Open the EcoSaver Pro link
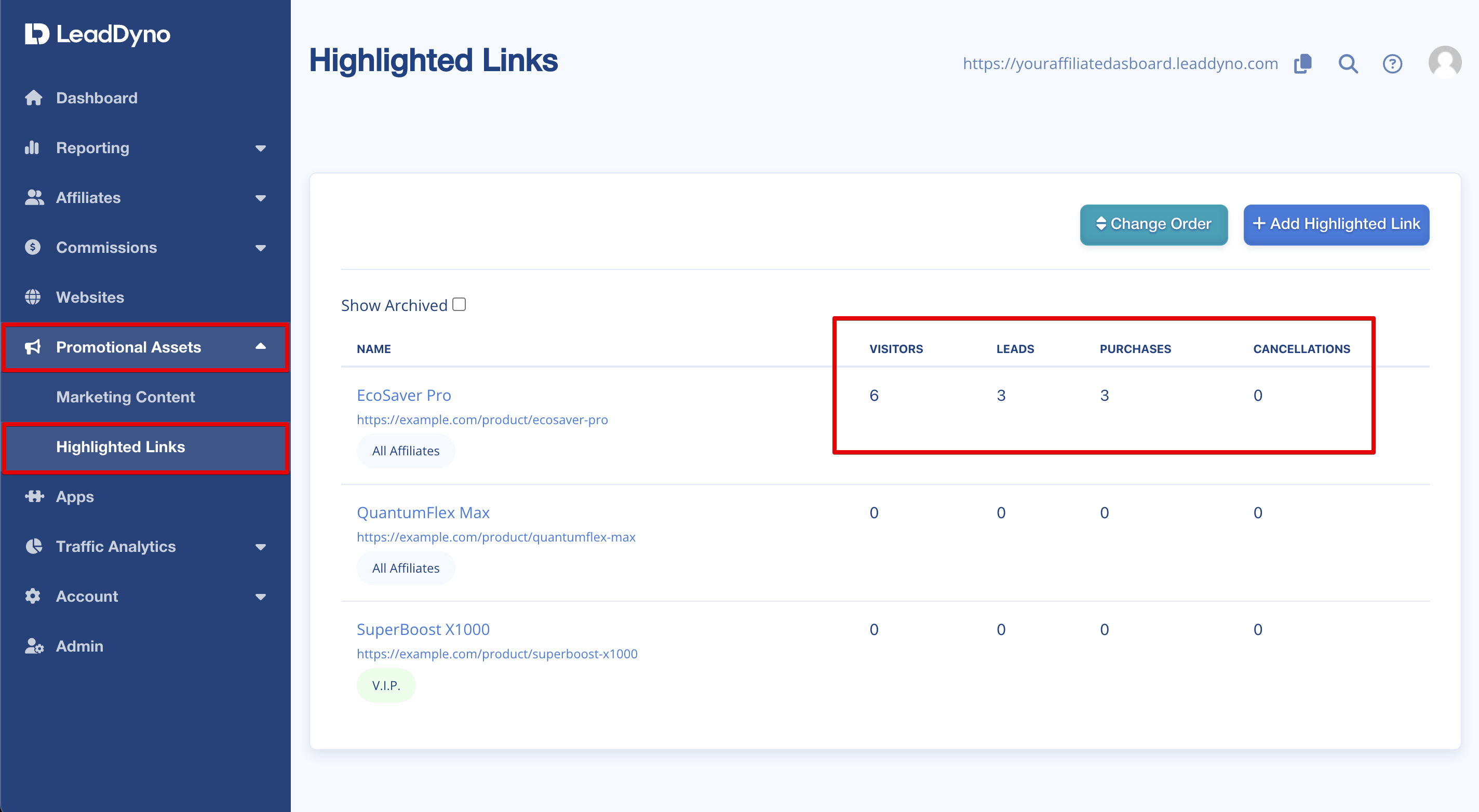The height and width of the screenshot is (812, 1479). coord(404,396)
